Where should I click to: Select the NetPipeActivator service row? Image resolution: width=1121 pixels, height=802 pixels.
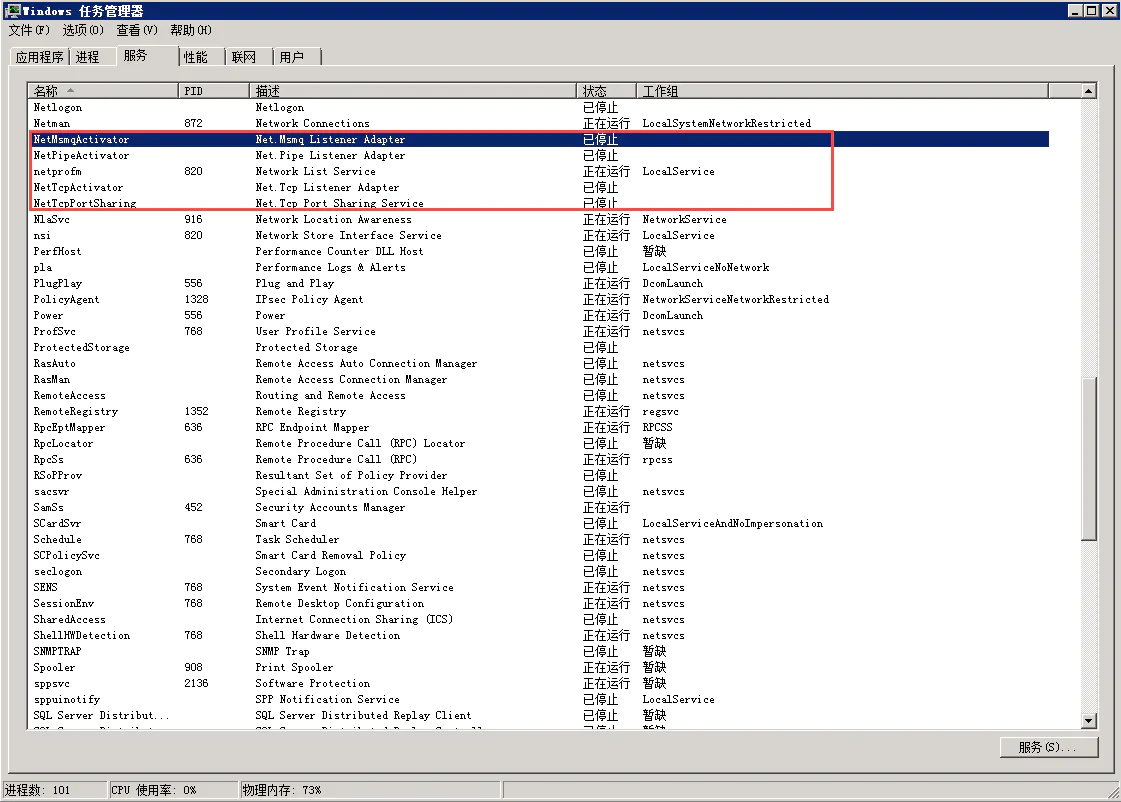538,155
